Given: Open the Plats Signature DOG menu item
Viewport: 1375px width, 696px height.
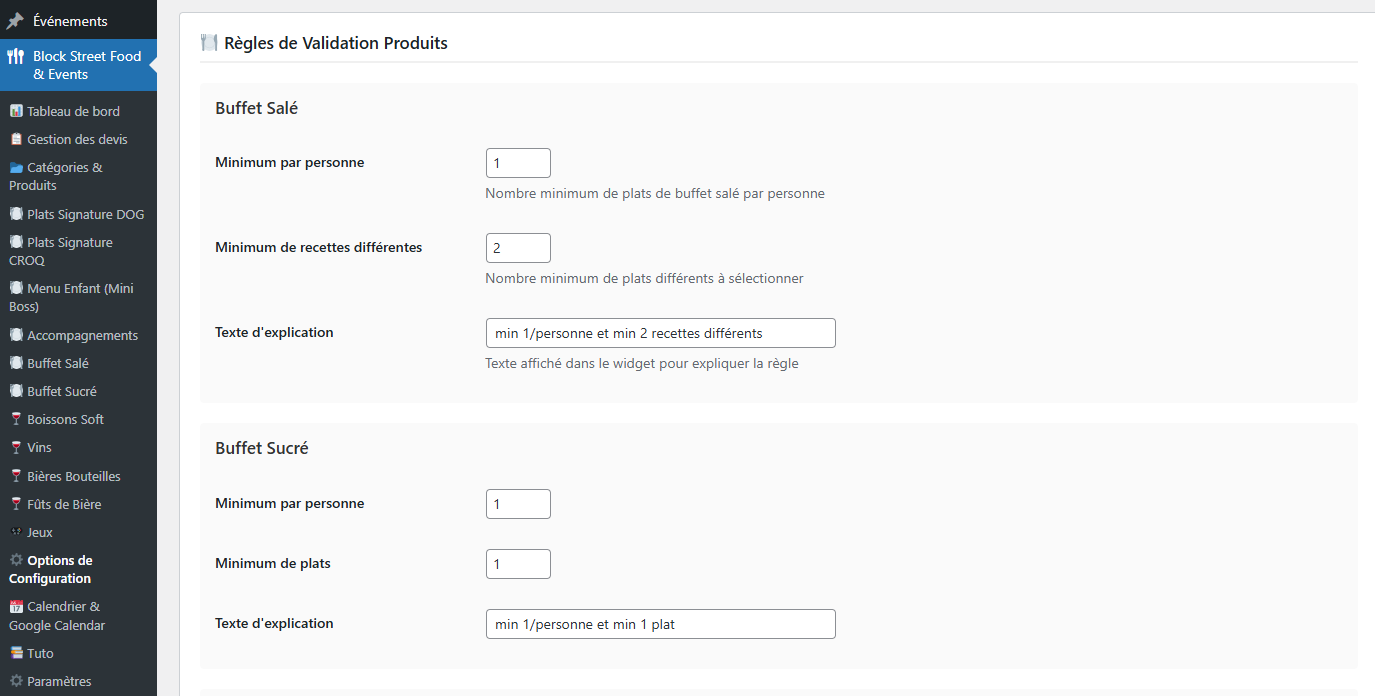Looking at the screenshot, I should click(x=85, y=214).
